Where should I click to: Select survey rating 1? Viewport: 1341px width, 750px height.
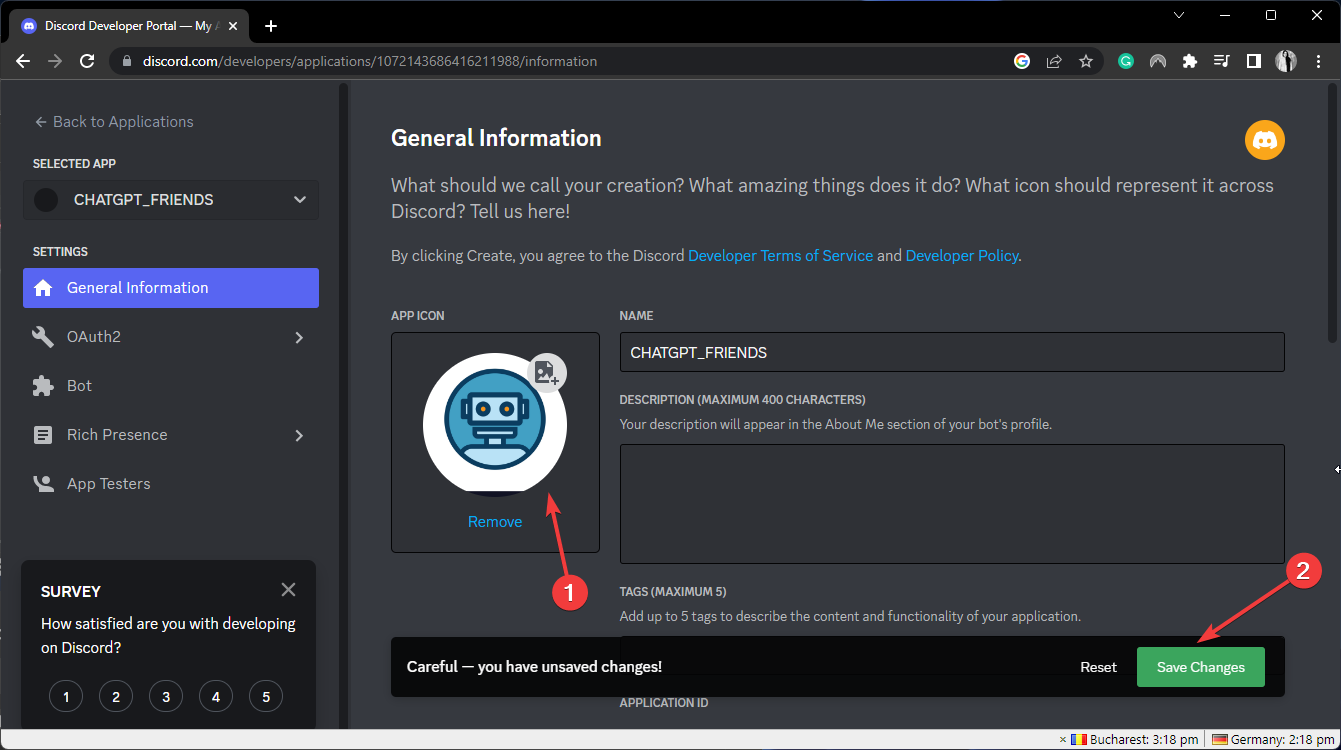click(x=66, y=697)
